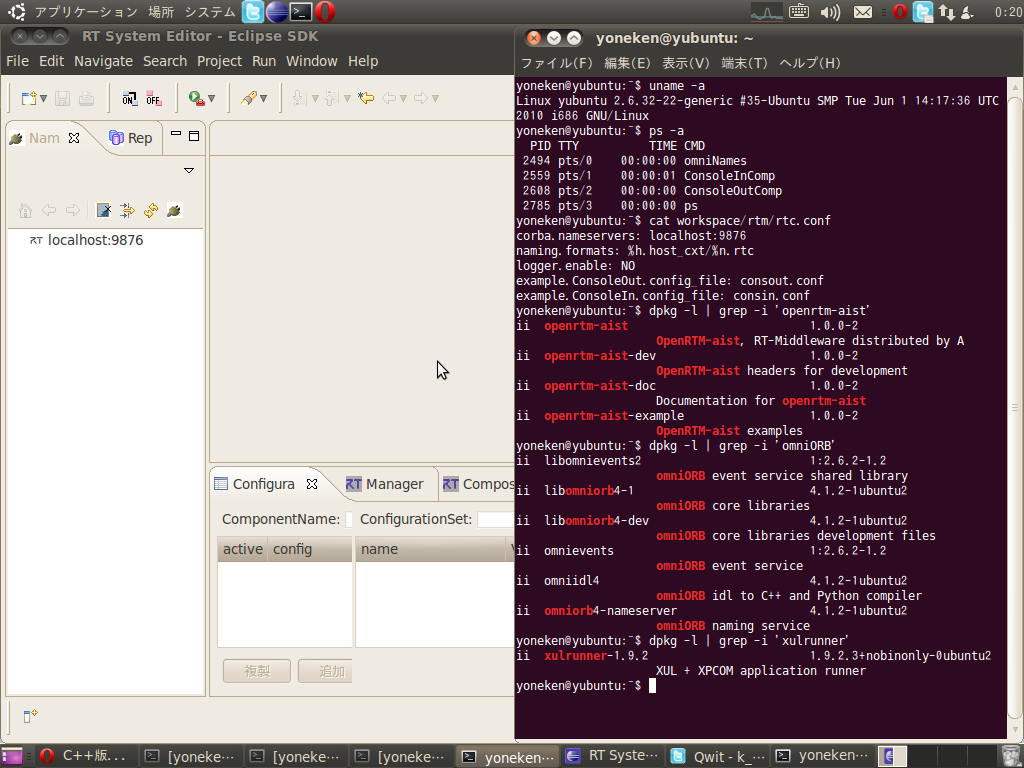This screenshot has width=1024, height=768.
Task: Open the Back history dropdown arrow
Action: coord(404,99)
